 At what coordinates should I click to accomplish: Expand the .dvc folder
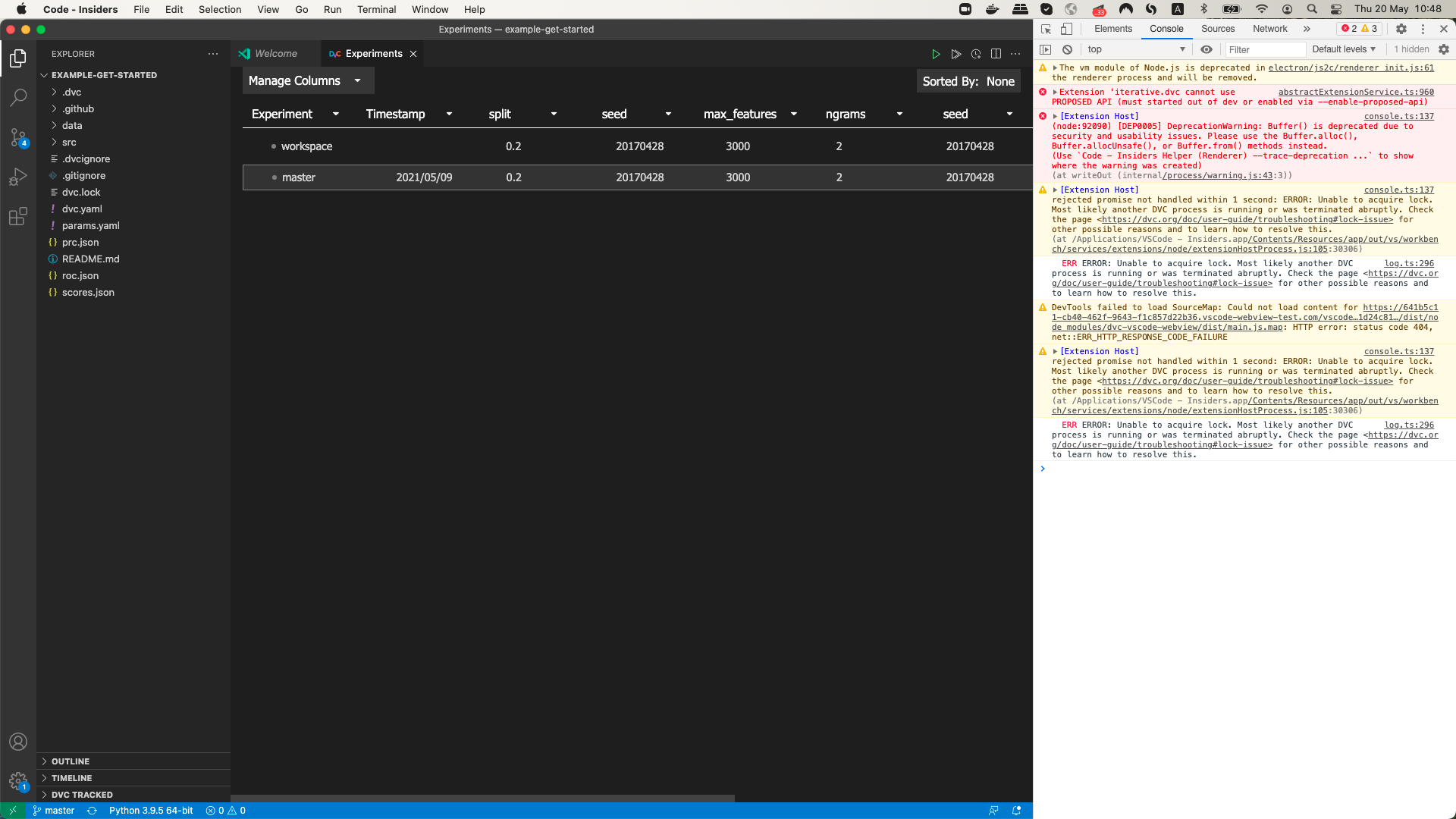[72, 92]
